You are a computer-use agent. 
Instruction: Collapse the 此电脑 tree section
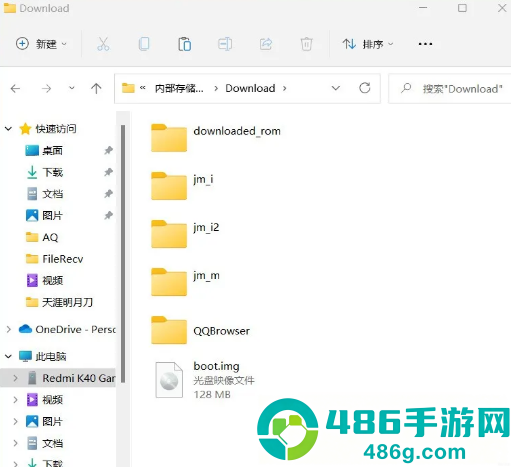[9, 356]
